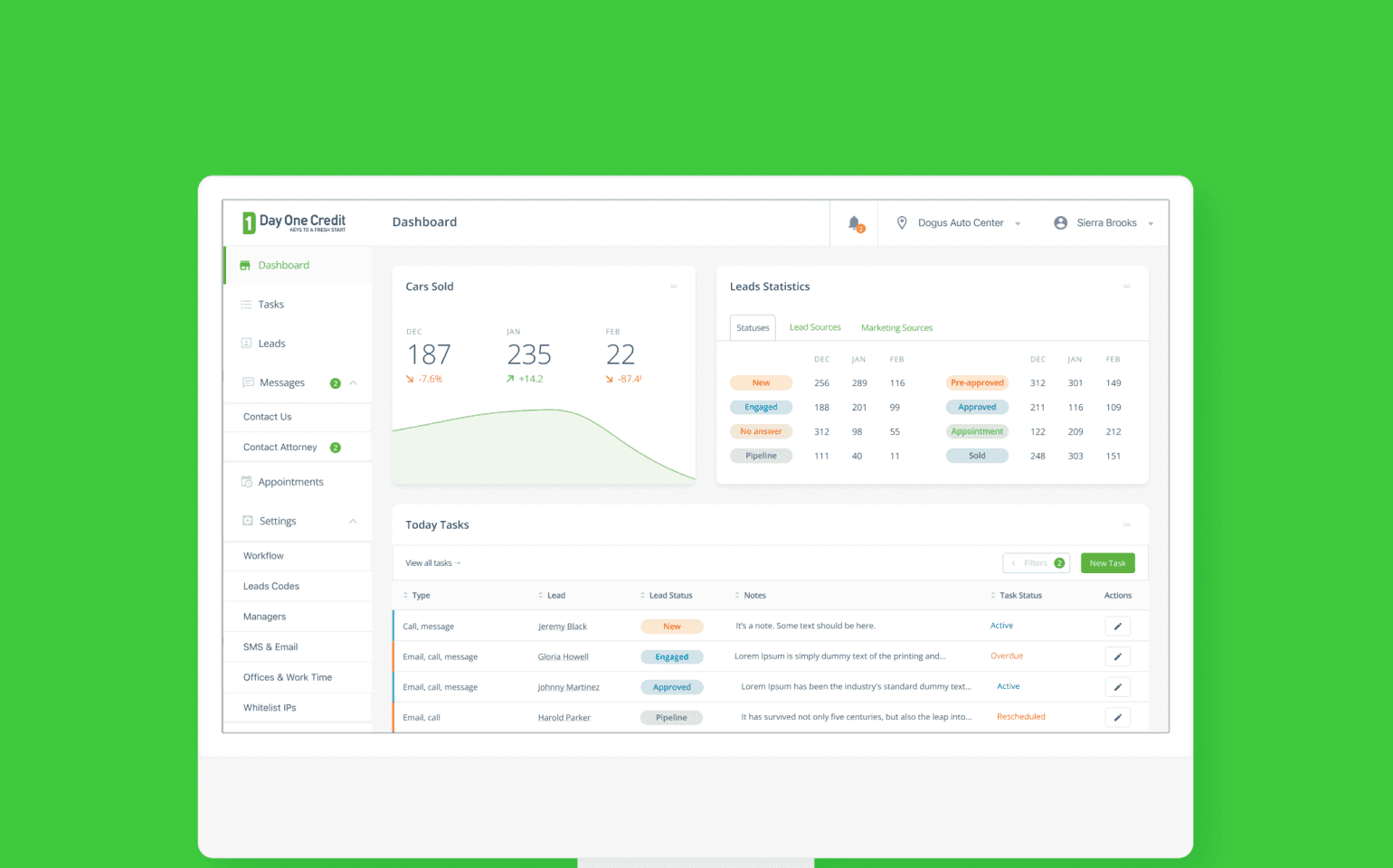Go to Appointments page
The width and height of the screenshot is (1393, 868).
pyautogui.click(x=298, y=482)
